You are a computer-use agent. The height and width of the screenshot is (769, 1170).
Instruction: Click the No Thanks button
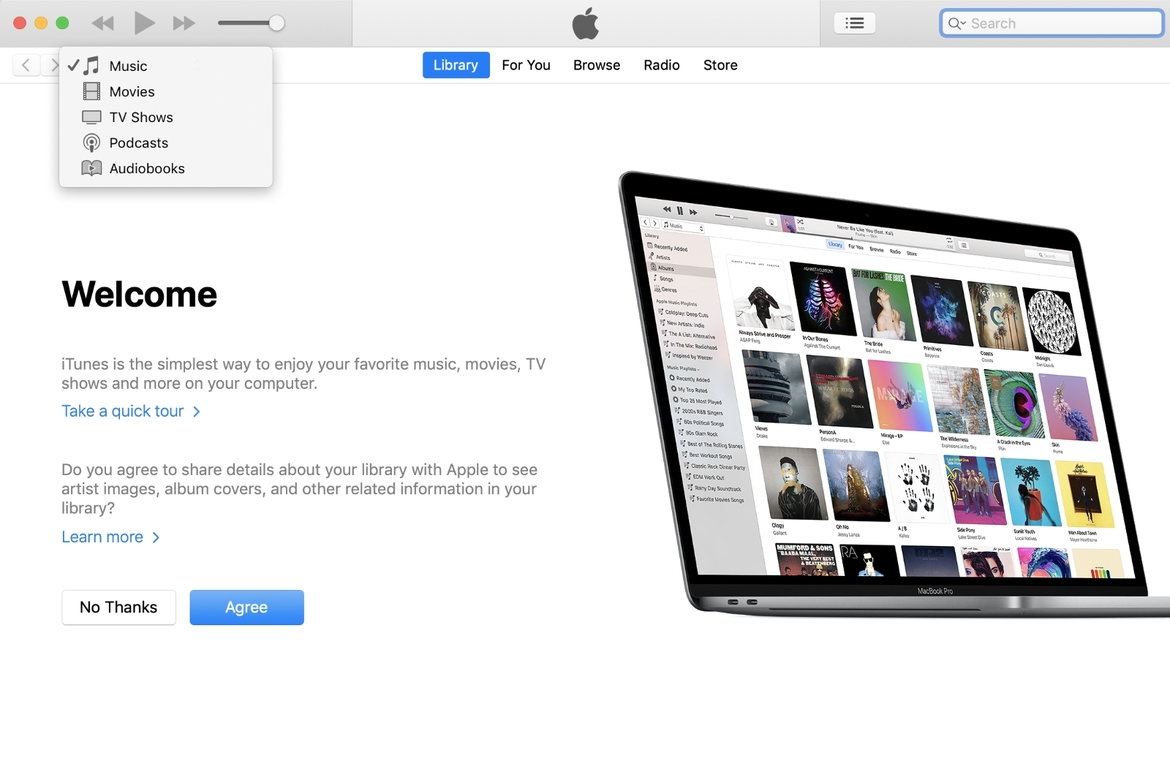pyautogui.click(x=119, y=607)
